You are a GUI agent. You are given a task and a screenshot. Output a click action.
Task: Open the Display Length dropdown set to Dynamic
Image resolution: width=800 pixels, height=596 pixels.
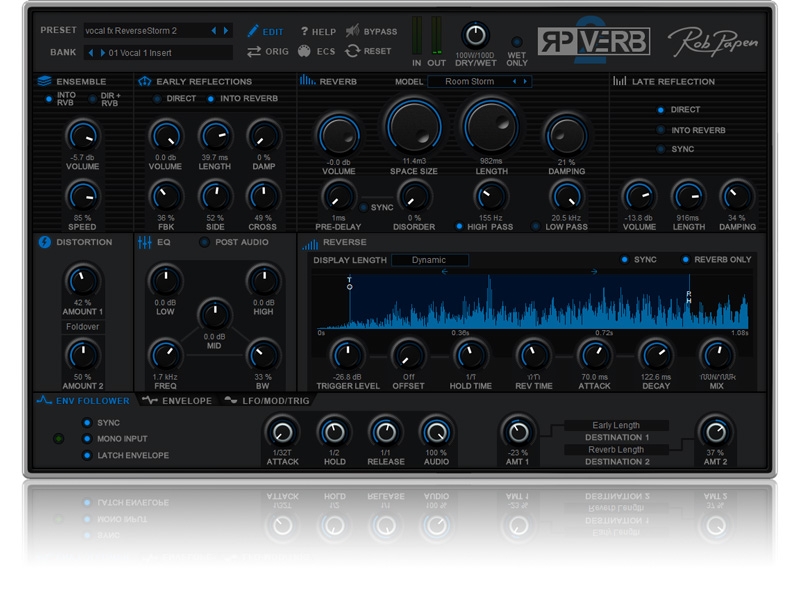point(430,260)
